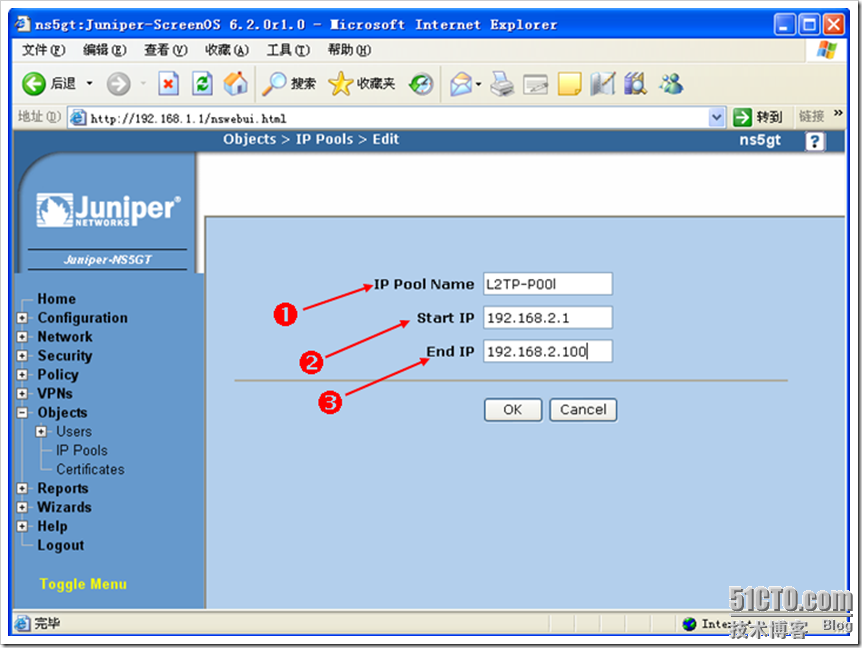The width and height of the screenshot is (862, 648).
Task: Click the Stop loading icon
Action: pos(168,84)
